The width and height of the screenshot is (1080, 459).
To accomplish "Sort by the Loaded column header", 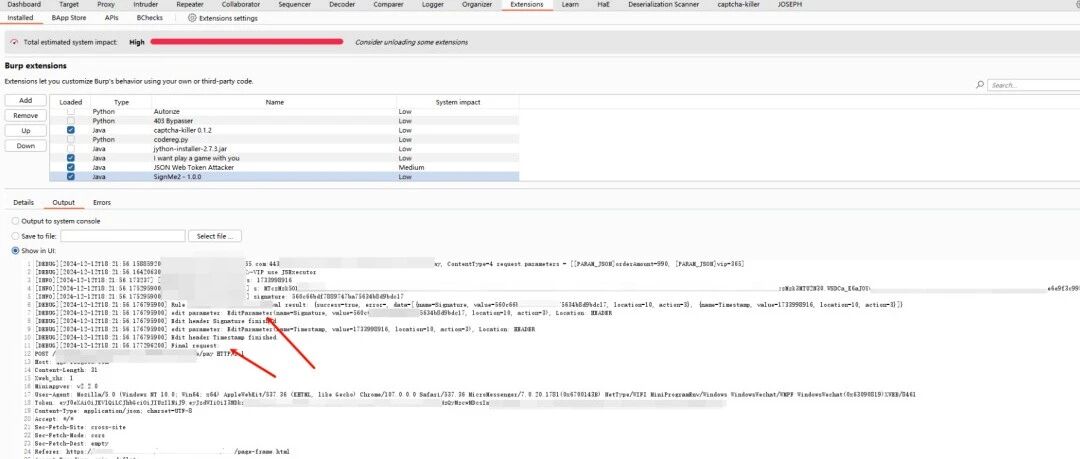I will [x=70, y=102].
